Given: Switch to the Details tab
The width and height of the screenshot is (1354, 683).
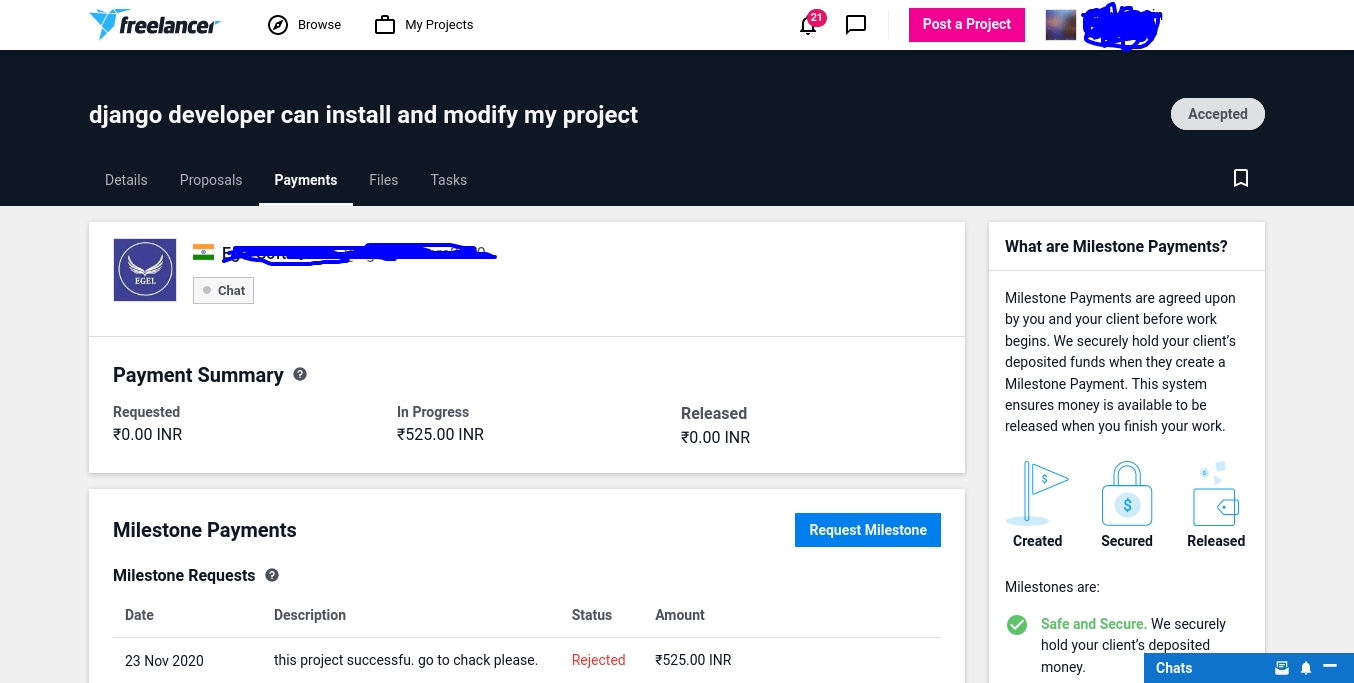Looking at the screenshot, I should 126,180.
